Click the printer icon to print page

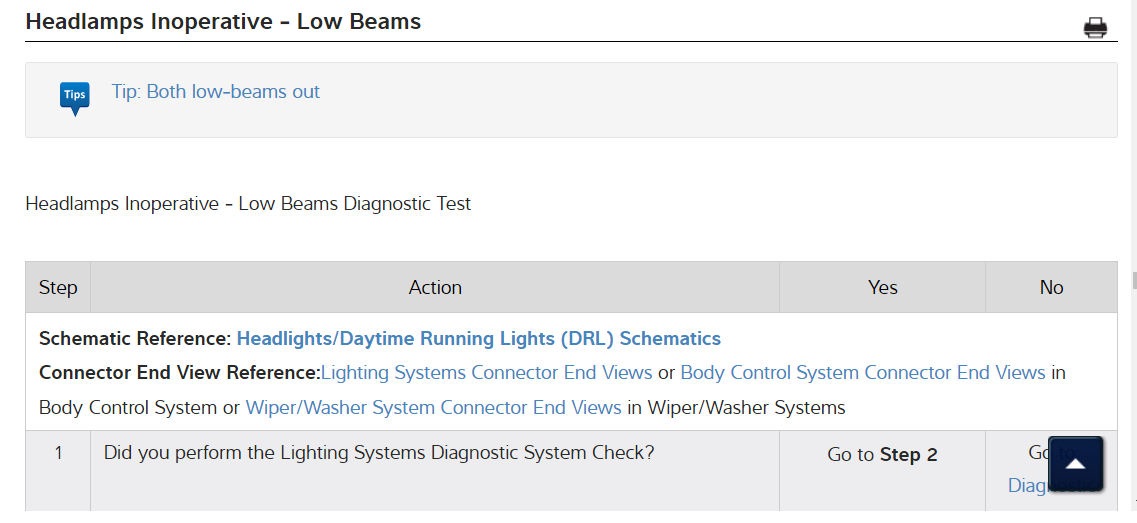click(x=1095, y=28)
